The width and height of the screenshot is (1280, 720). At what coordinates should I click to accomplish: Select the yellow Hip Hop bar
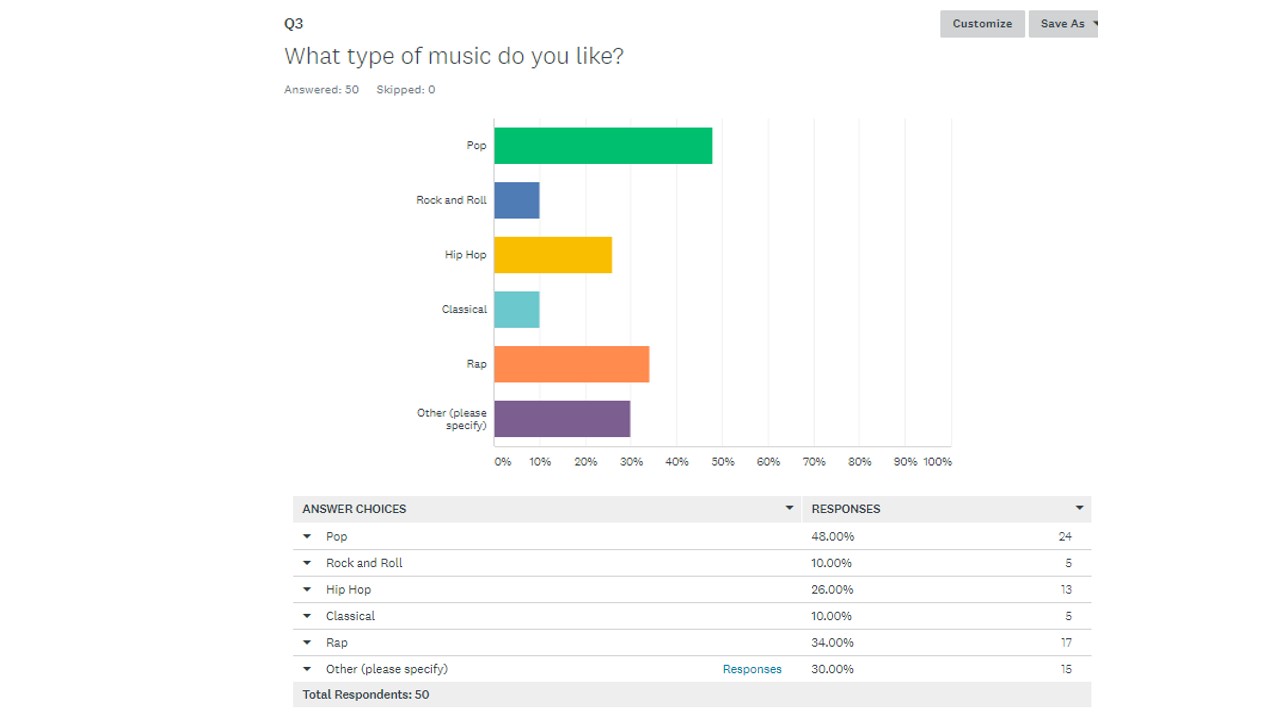pyautogui.click(x=553, y=255)
